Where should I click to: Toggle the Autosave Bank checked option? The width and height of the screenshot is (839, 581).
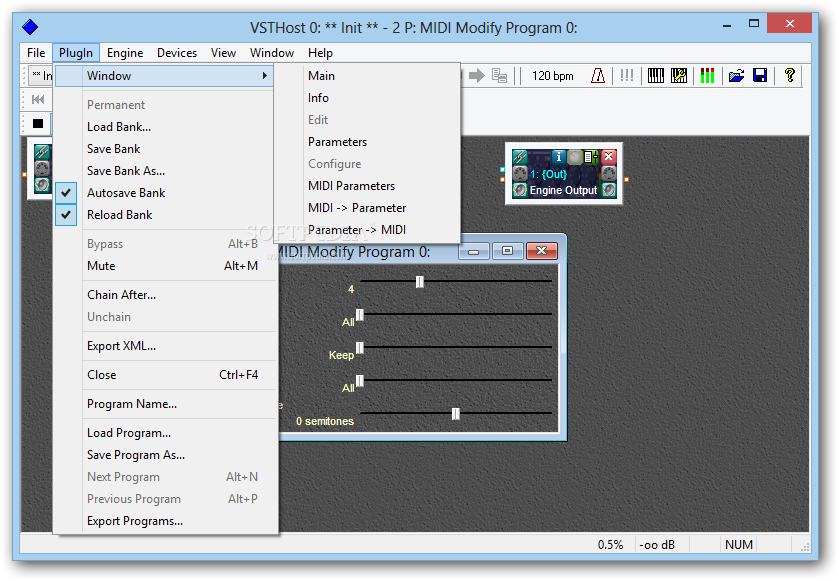click(166, 193)
